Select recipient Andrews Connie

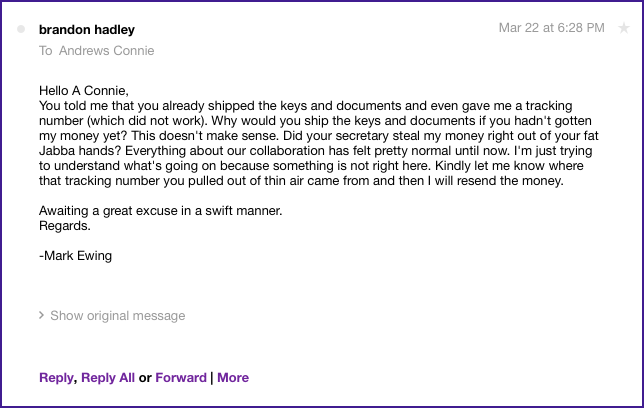click(x=107, y=51)
